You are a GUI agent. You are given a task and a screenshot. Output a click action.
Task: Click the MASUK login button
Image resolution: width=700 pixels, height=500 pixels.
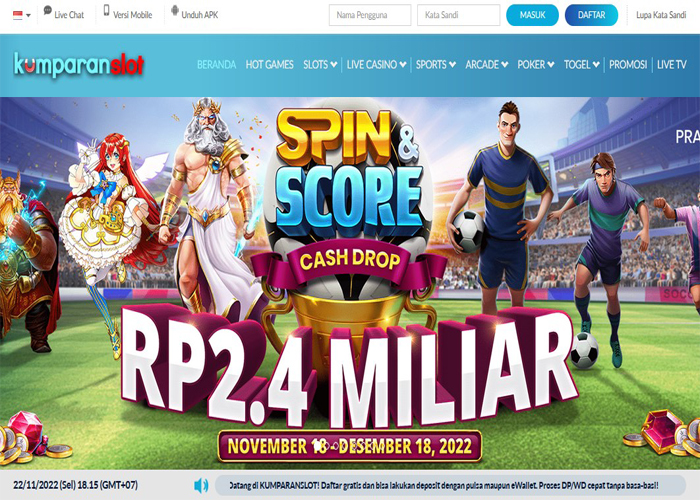click(532, 15)
